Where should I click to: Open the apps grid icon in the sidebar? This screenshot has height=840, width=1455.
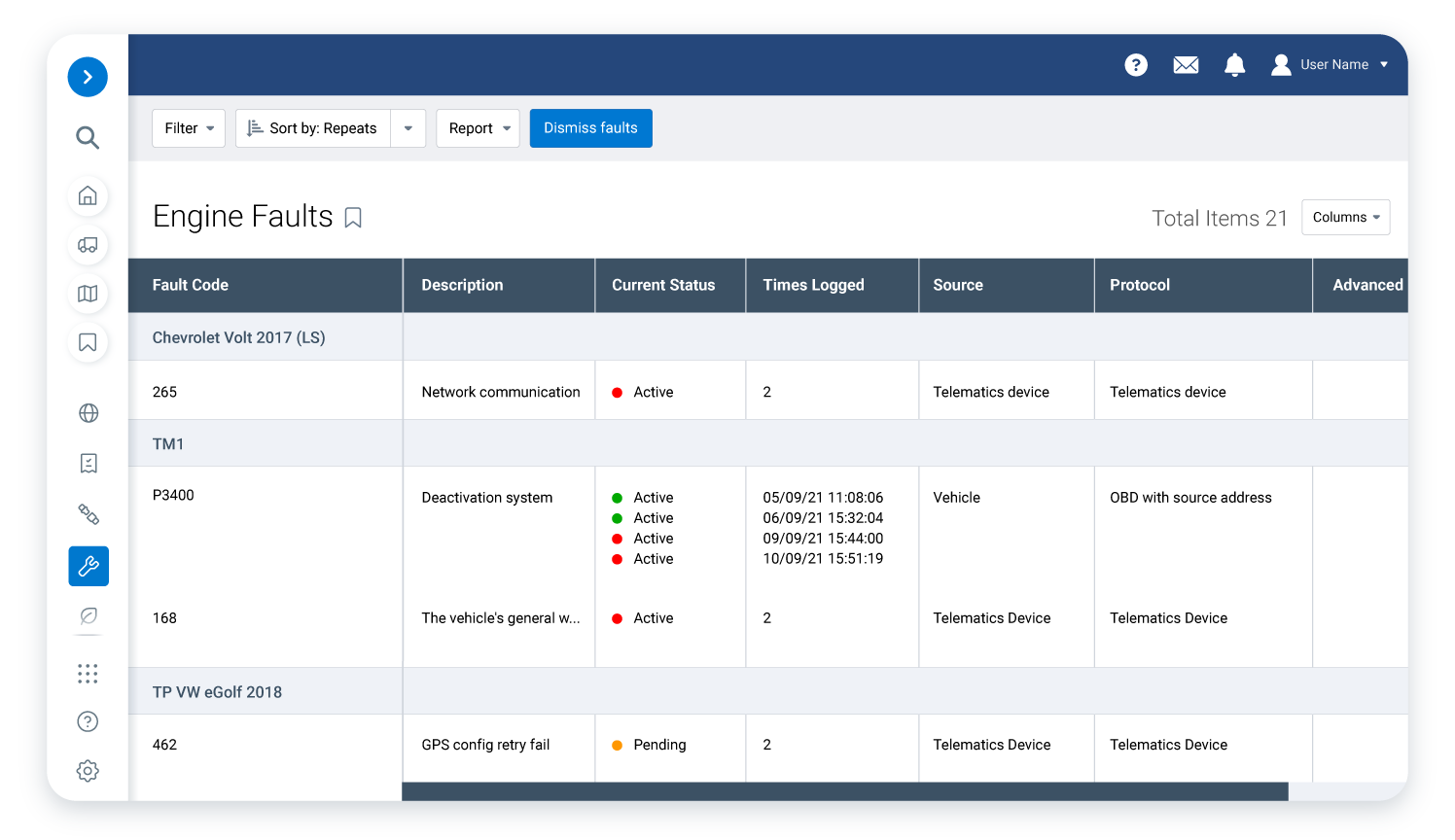(88, 673)
